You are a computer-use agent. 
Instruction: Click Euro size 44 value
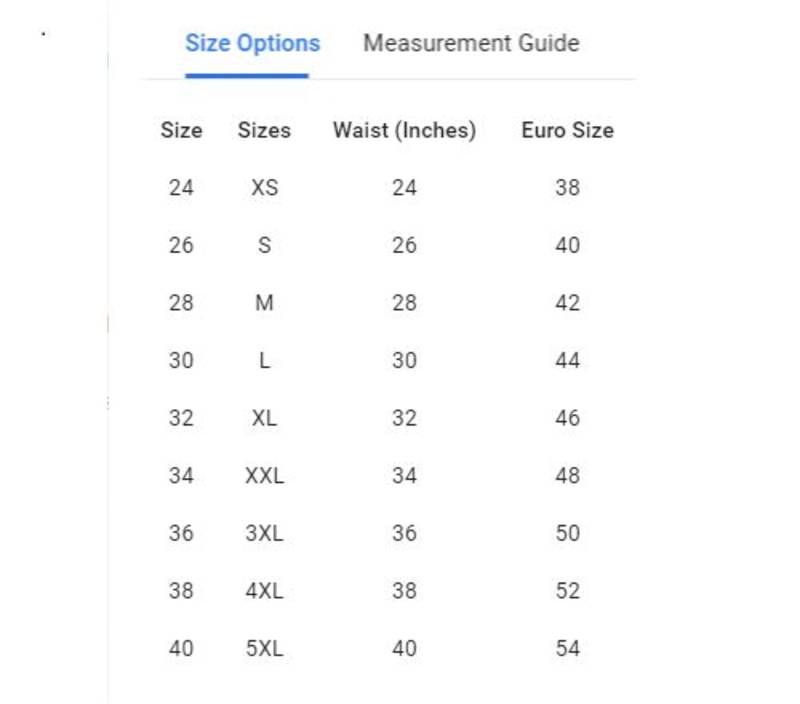(567, 361)
